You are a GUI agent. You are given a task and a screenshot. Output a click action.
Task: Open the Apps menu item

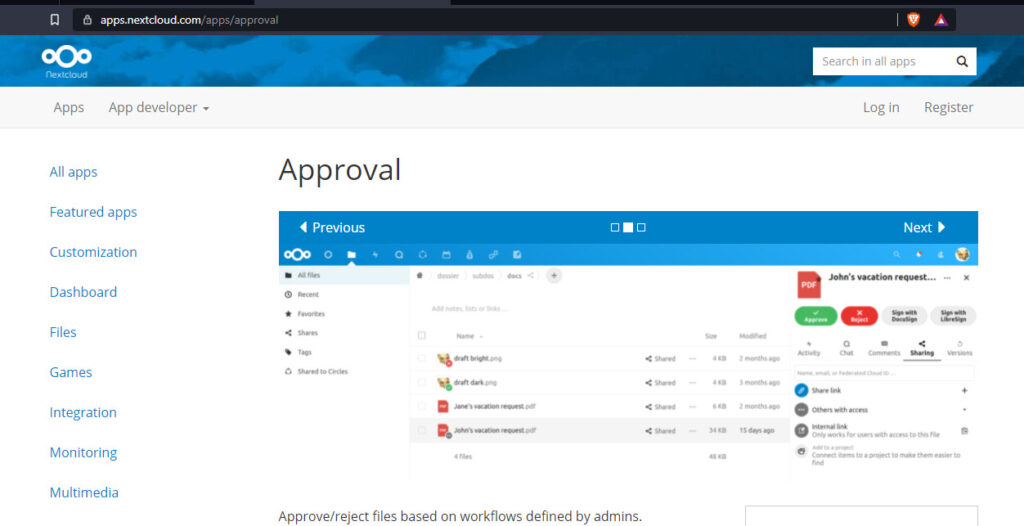click(x=69, y=107)
